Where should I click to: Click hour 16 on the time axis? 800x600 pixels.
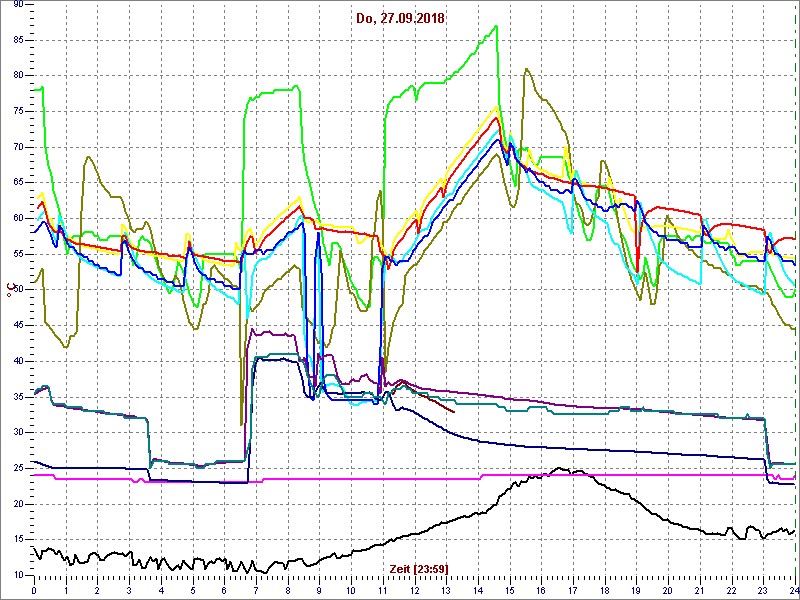[541, 590]
